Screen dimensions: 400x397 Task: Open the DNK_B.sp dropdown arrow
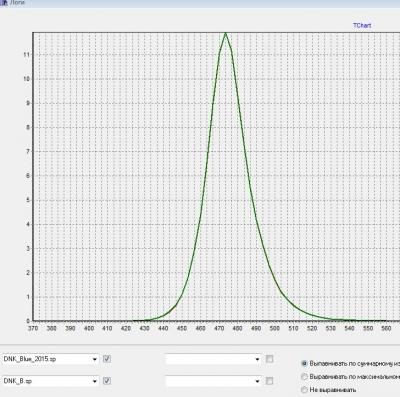coord(95,381)
